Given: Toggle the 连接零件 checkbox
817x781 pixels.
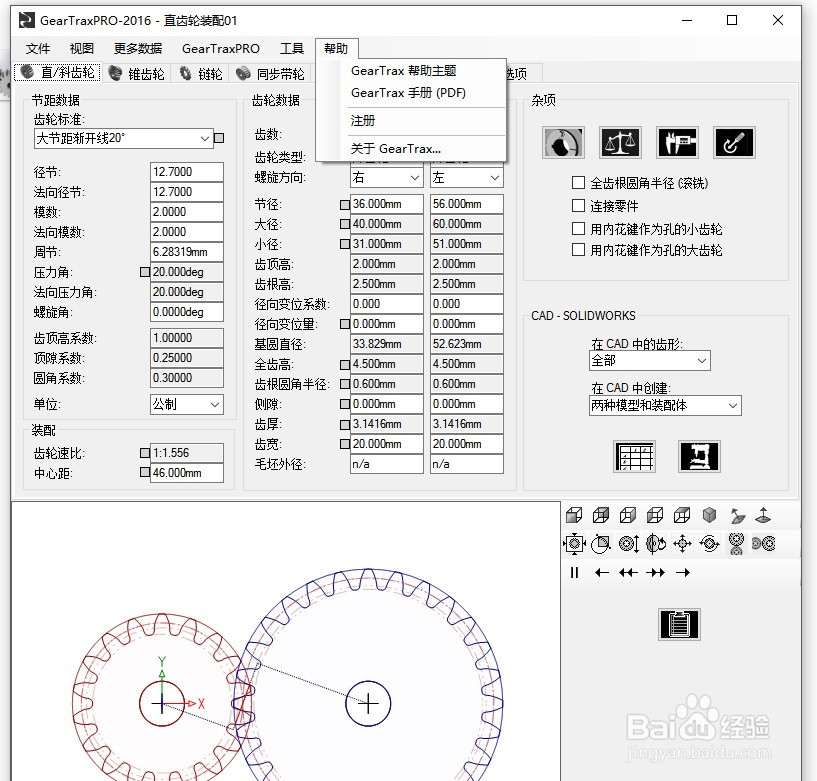Looking at the screenshot, I should [578, 205].
